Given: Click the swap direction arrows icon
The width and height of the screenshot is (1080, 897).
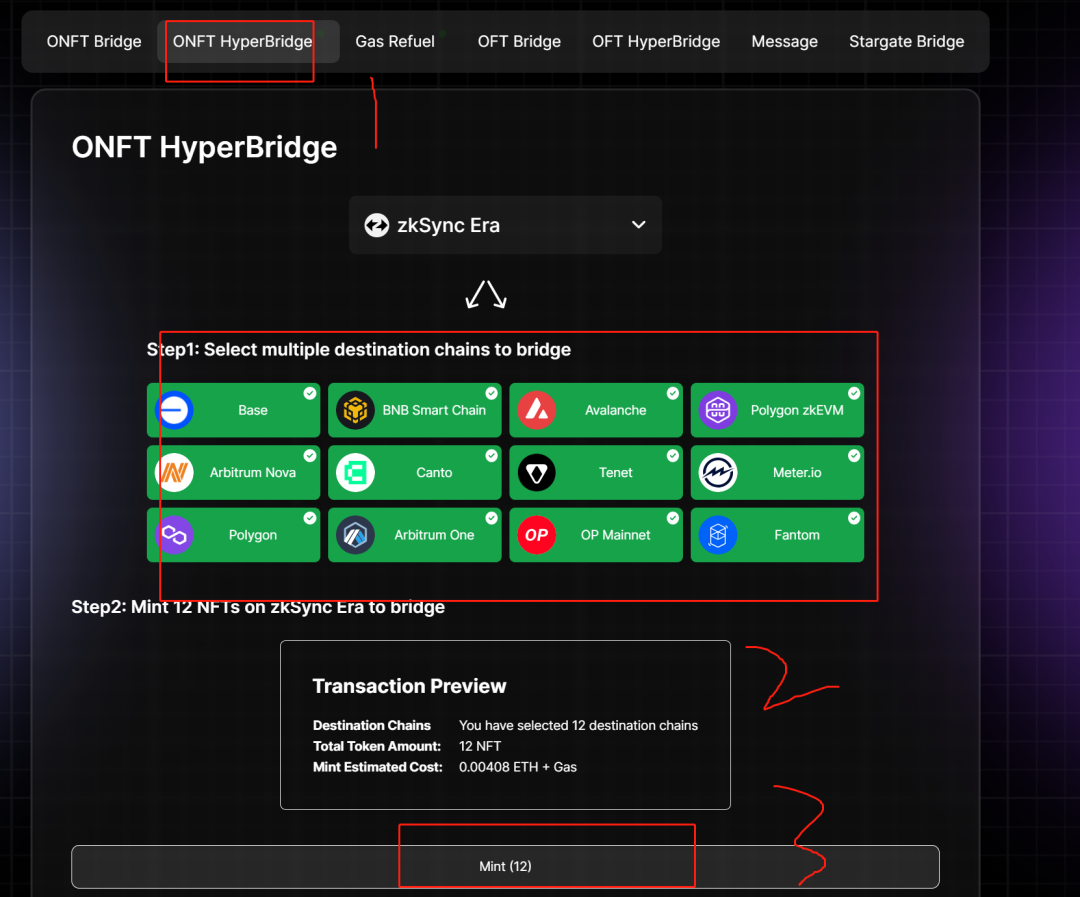Looking at the screenshot, I should [x=486, y=294].
